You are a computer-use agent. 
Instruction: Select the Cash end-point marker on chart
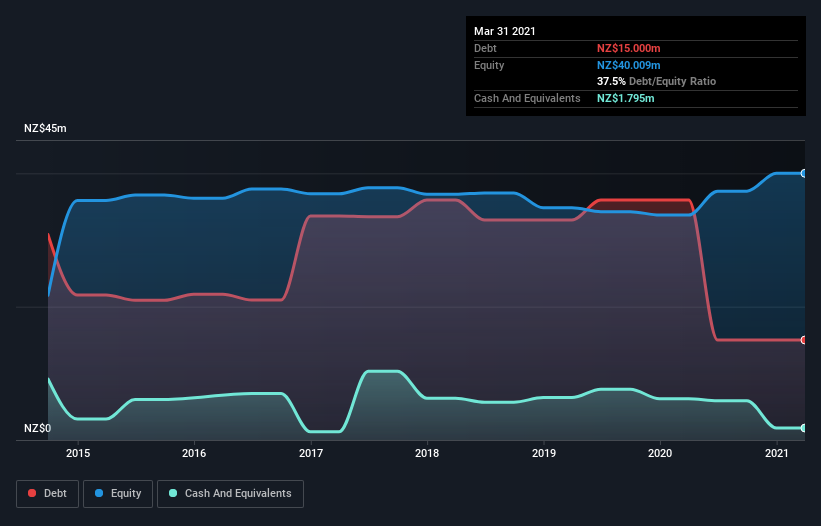[804, 428]
